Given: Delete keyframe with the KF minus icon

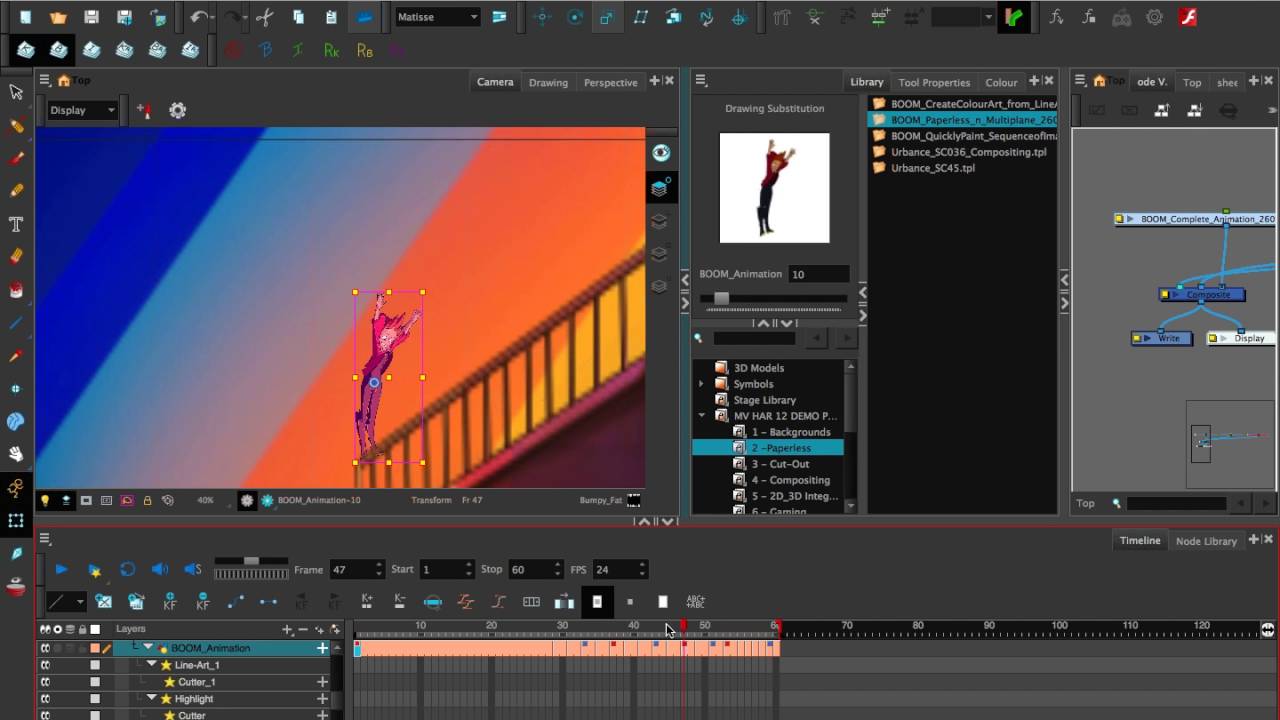Looking at the screenshot, I should point(203,601).
